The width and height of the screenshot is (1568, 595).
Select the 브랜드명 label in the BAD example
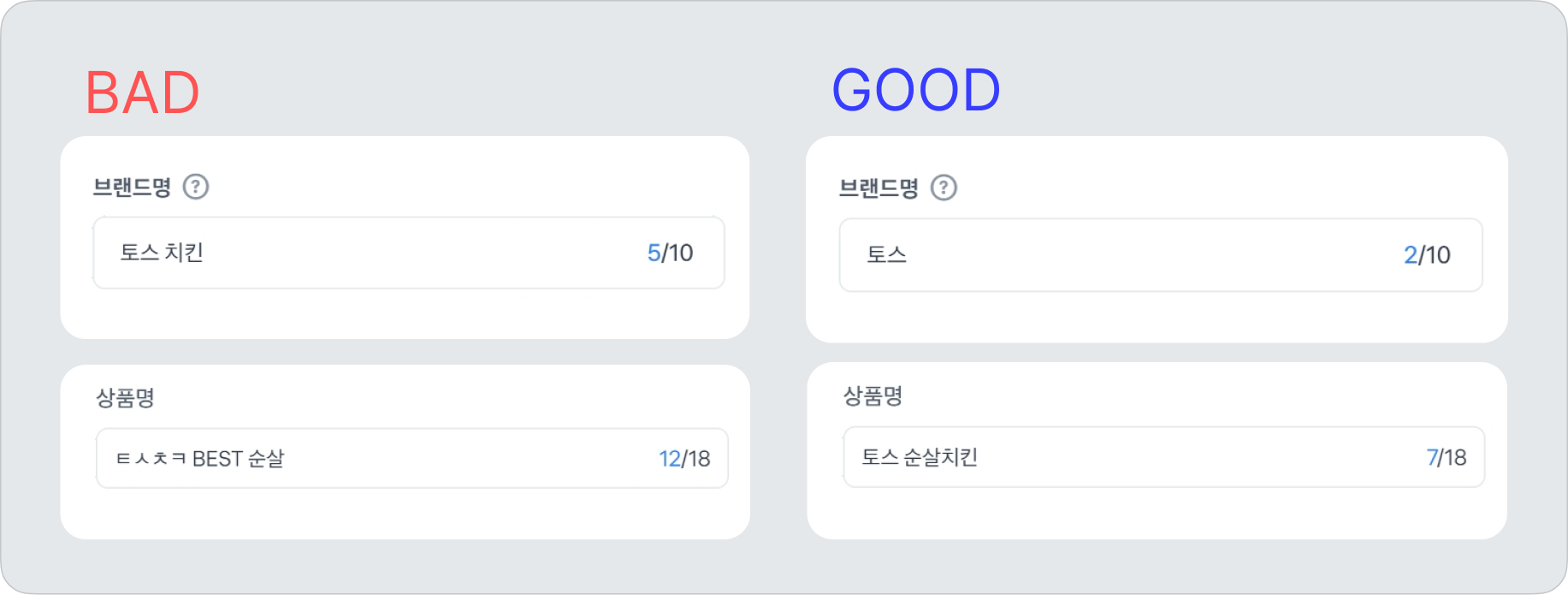(x=132, y=187)
